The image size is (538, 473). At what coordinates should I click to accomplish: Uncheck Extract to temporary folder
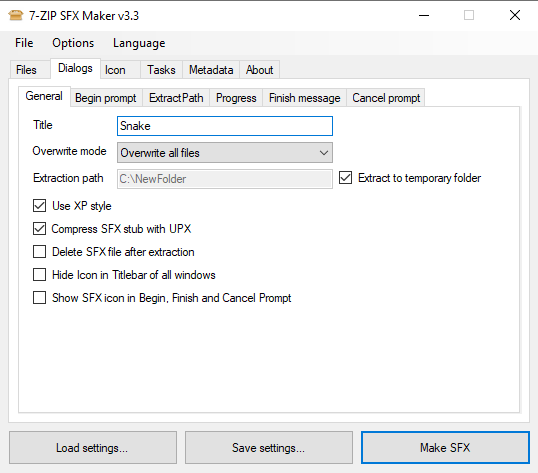coord(346,178)
